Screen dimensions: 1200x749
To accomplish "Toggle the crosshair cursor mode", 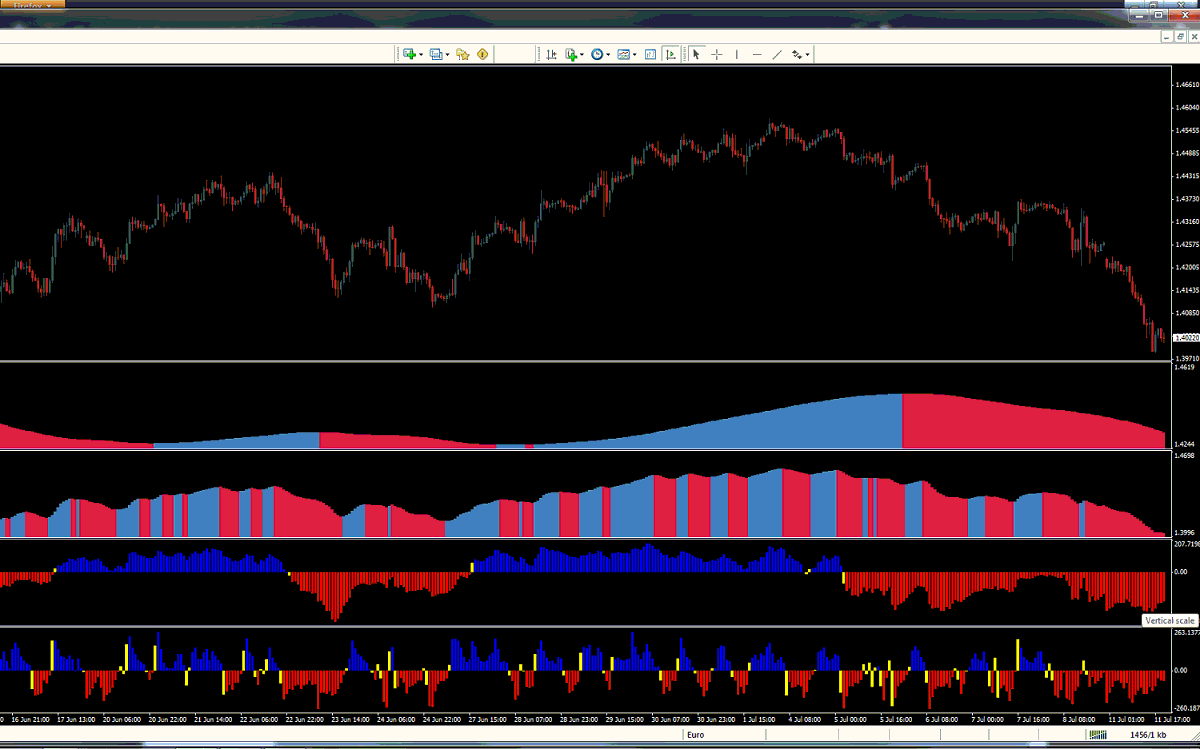I will coord(717,54).
